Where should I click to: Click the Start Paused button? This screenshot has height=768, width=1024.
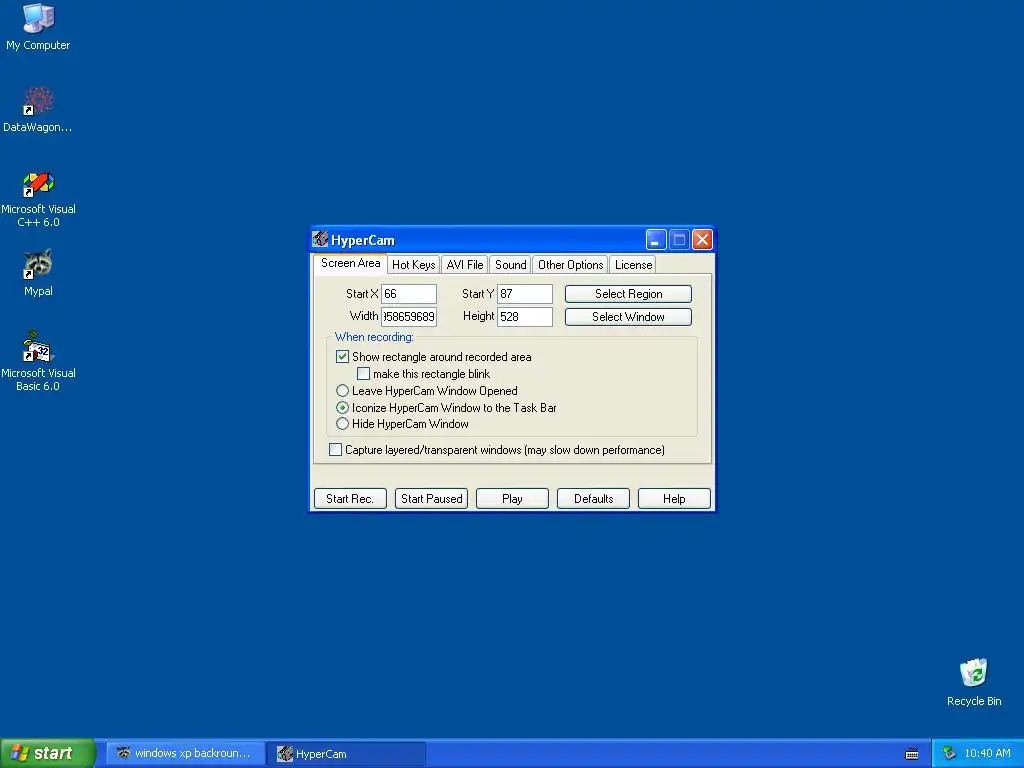431,498
